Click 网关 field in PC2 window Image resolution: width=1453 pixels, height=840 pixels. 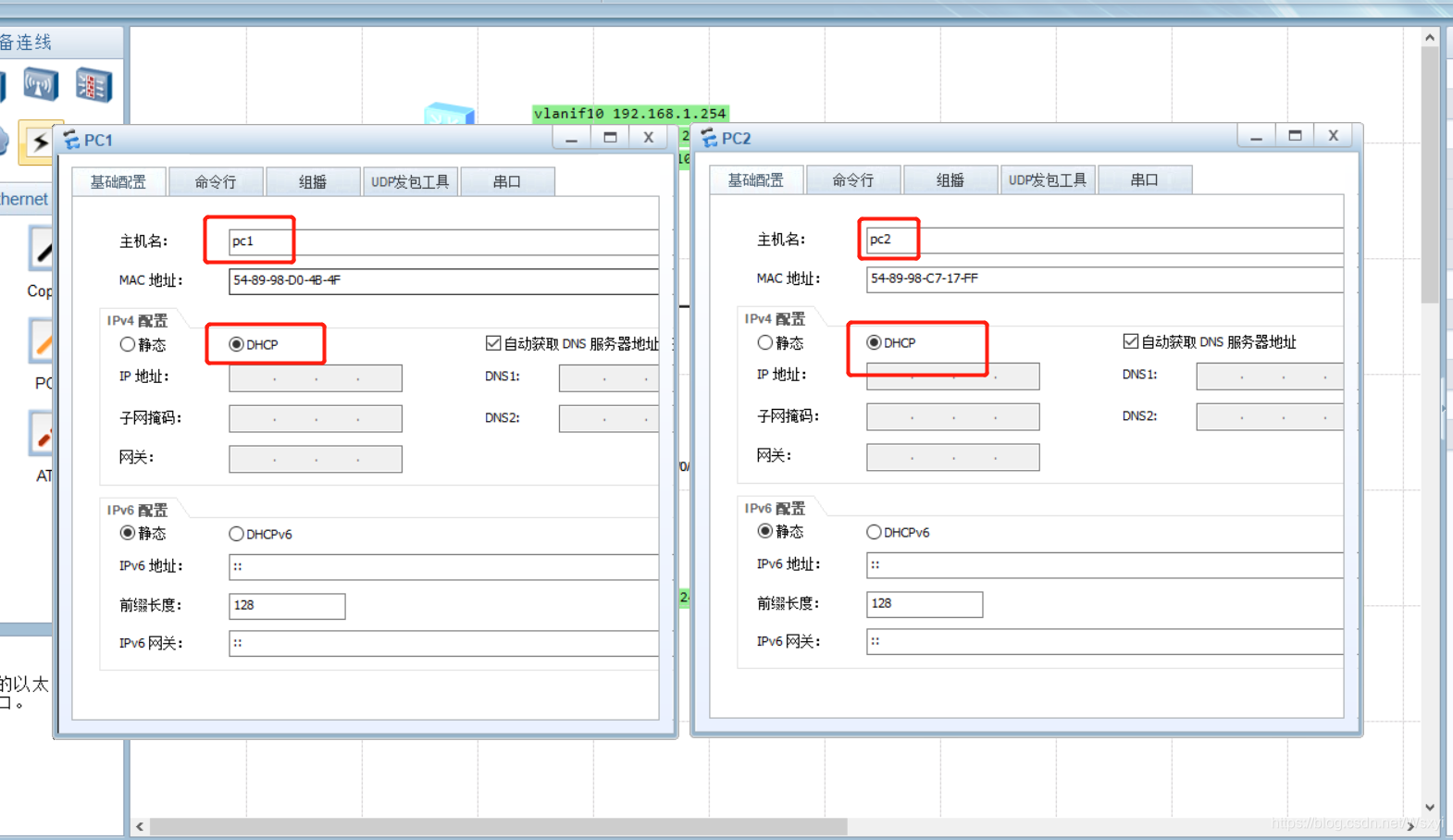(953, 457)
